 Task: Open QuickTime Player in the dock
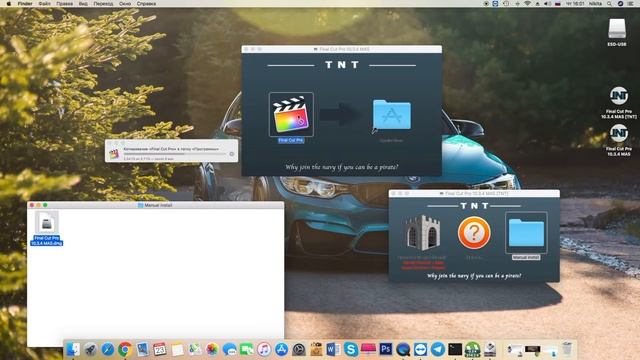click(x=403, y=349)
